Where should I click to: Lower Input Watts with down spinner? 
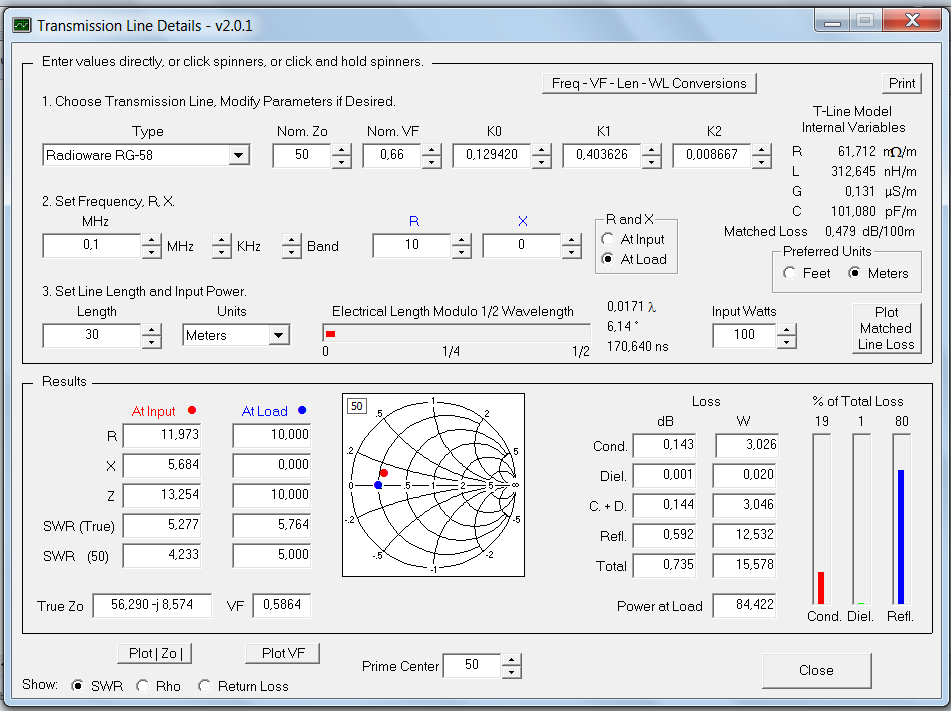[787, 342]
